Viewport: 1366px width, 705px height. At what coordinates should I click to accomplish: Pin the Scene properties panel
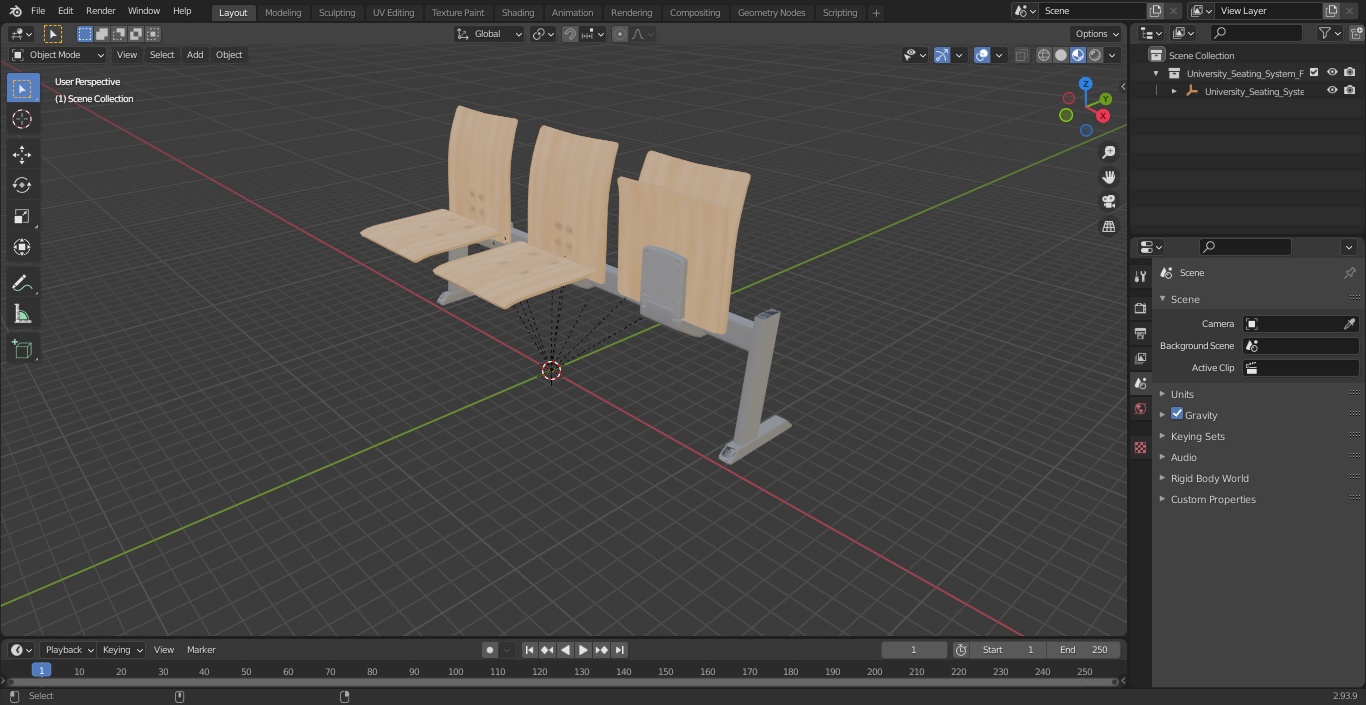[1349, 273]
